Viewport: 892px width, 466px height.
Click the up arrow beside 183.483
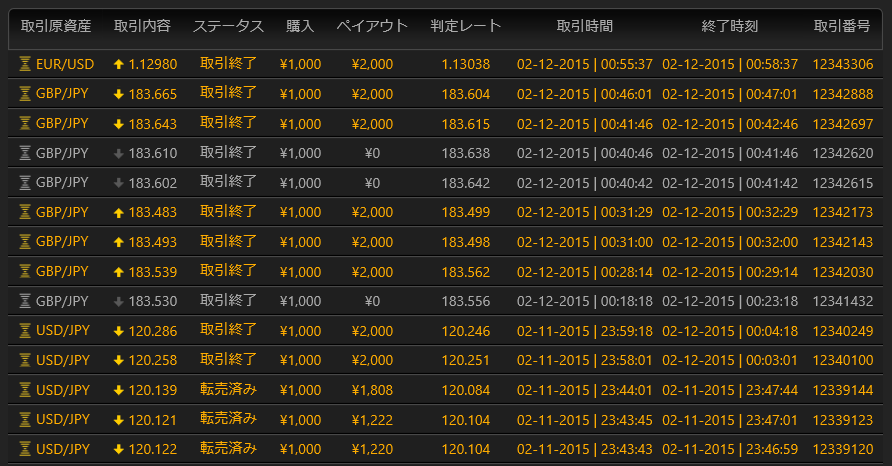[118, 213]
